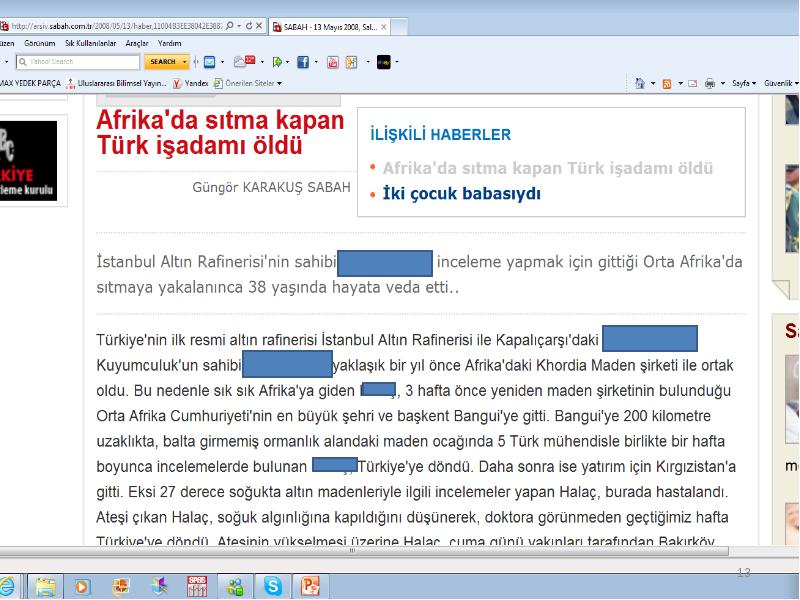Open Windows Explorer folder from the taskbar
Viewport: 800px width, 600px height.
[45, 587]
